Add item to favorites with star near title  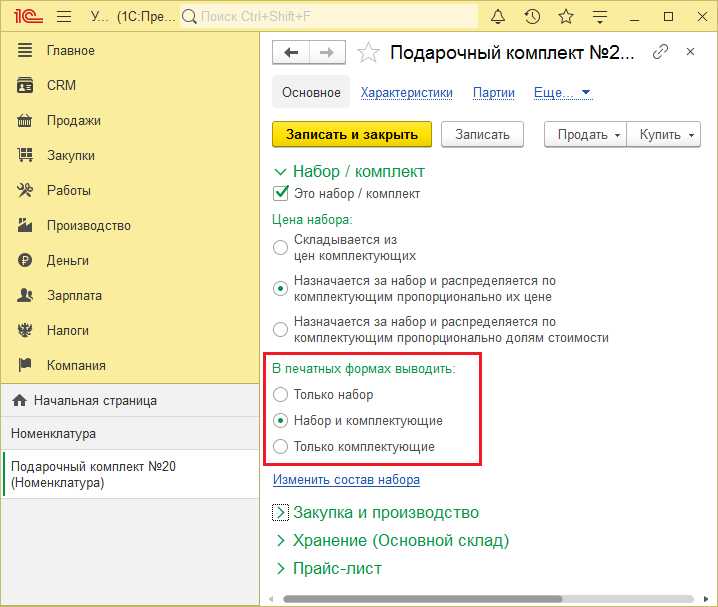coord(369,53)
